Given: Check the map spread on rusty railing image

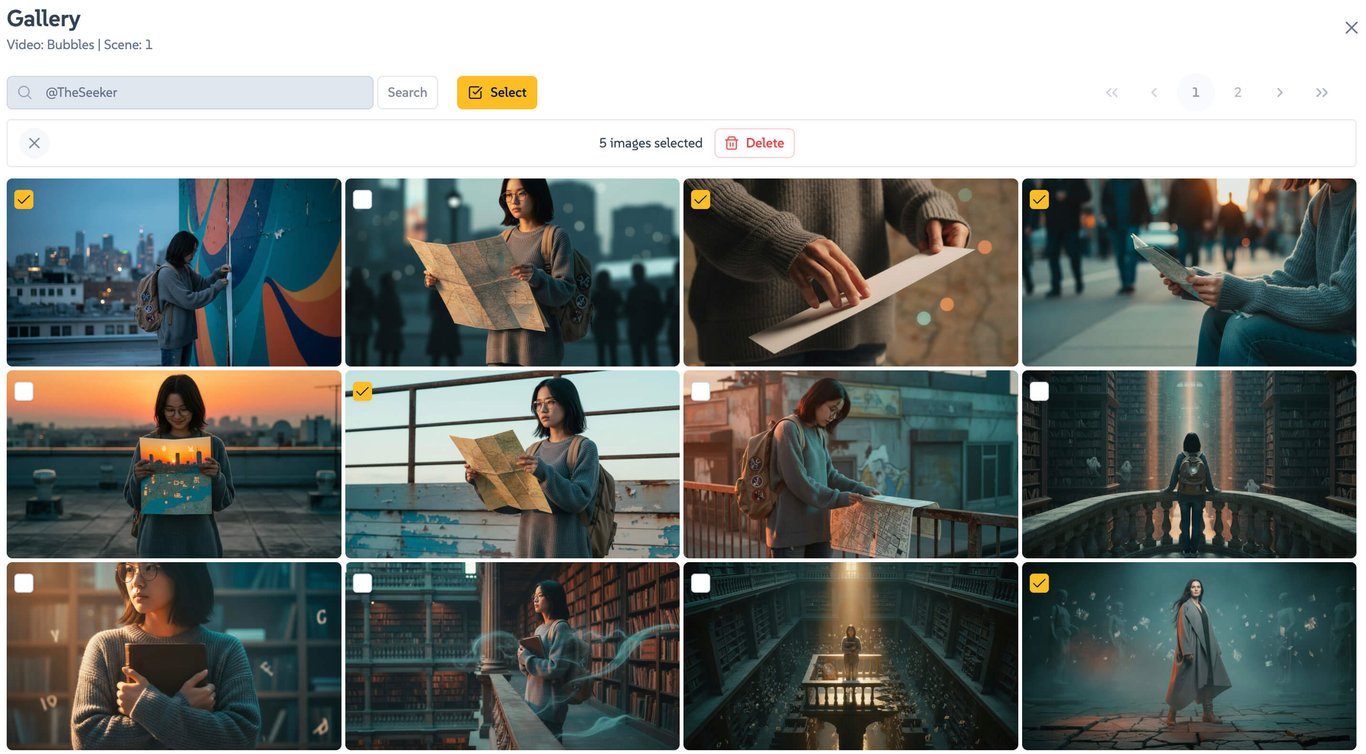Looking at the screenshot, I should 701,392.
